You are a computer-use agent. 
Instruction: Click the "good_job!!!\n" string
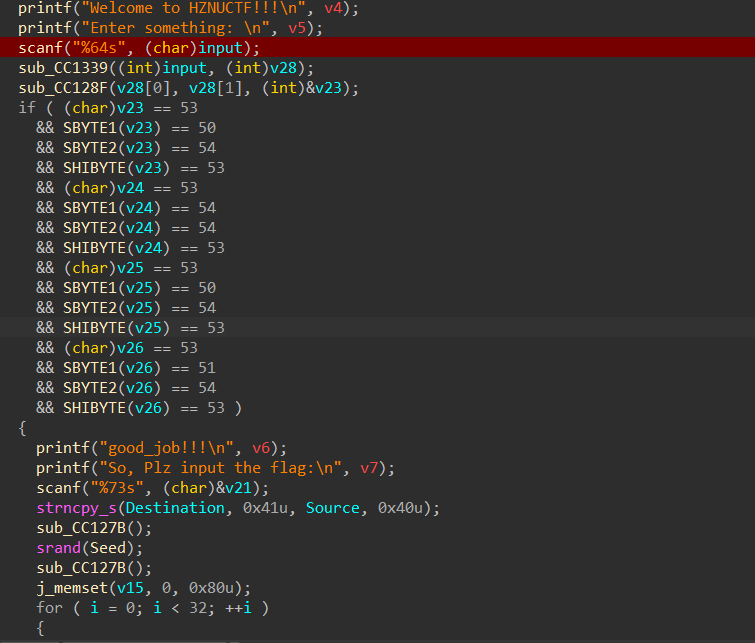pyautogui.click(x=166, y=448)
